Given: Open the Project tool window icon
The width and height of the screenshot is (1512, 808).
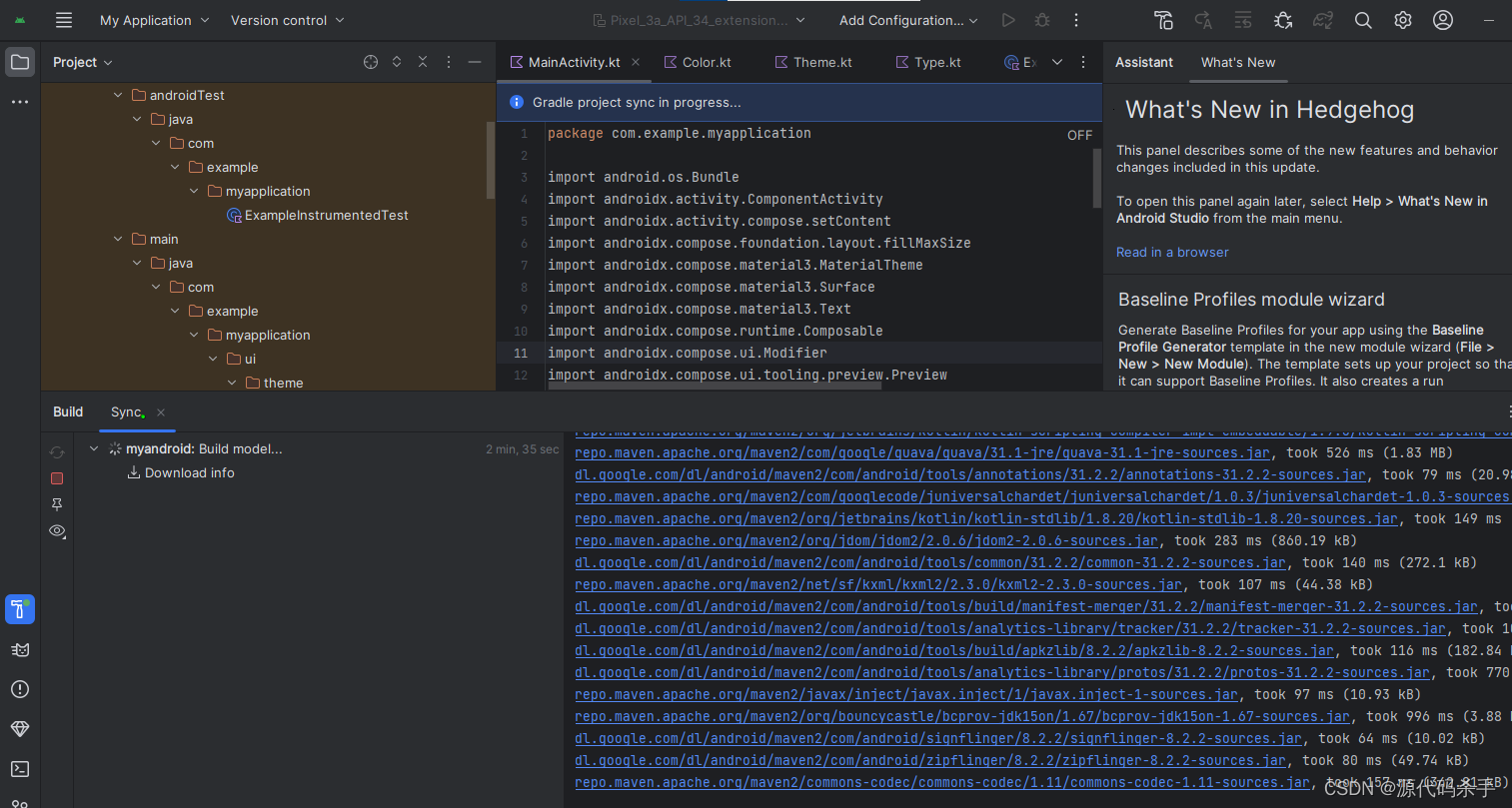Looking at the screenshot, I should point(20,62).
